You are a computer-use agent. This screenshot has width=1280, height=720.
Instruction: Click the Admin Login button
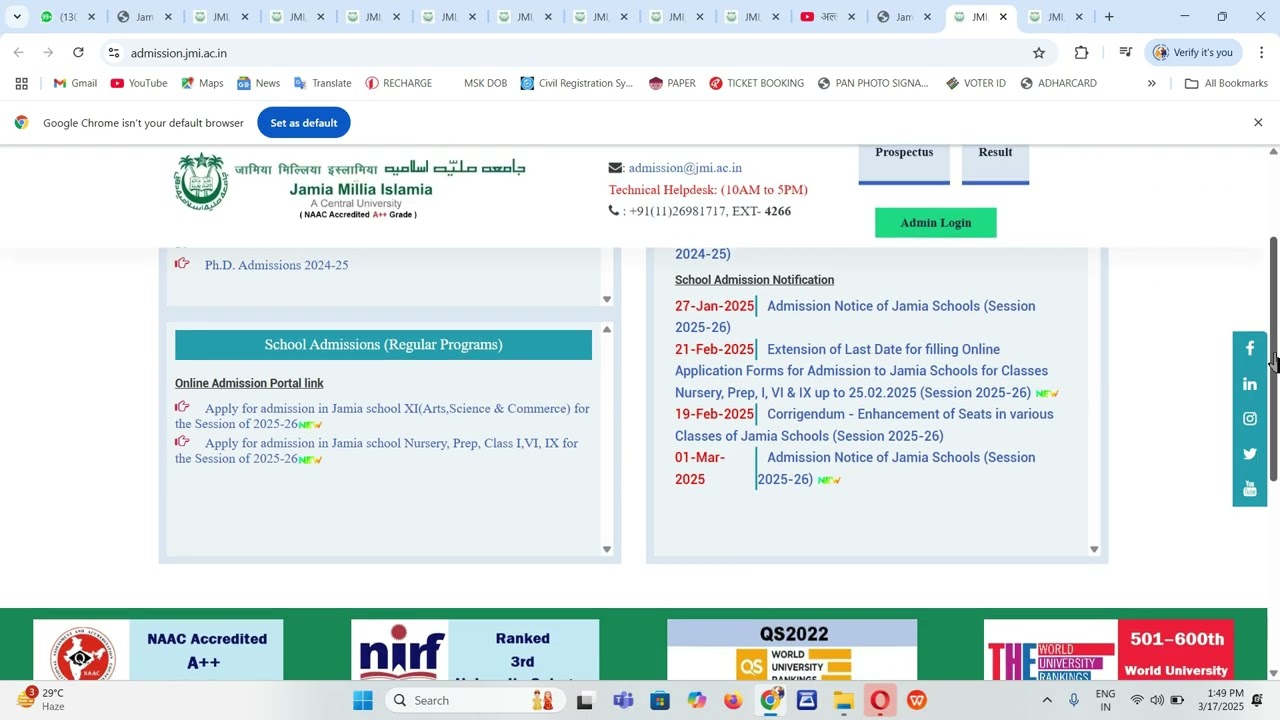pyautogui.click(x=936, y=223)
